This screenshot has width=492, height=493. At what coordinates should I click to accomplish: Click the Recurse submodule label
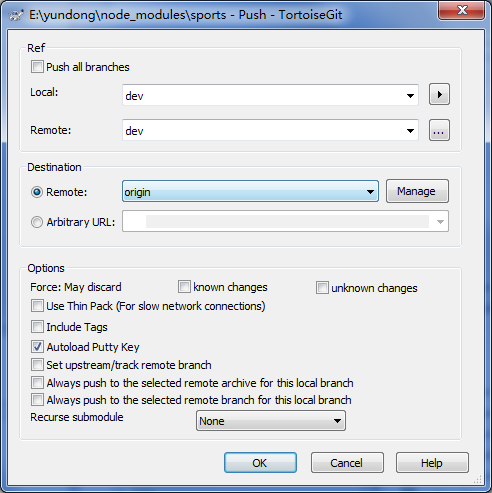77,417
